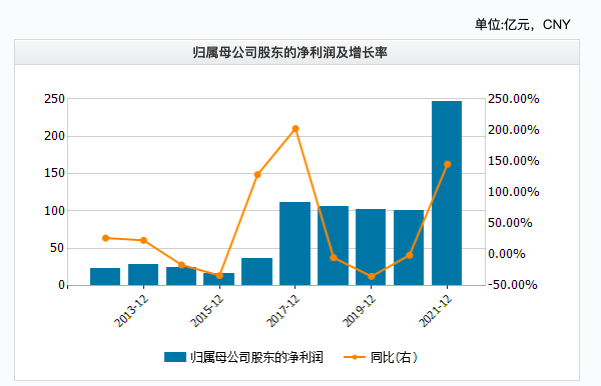
Task: Click the chart title 归属母公司股东的净利润及增长率
Action: tap(290, 53)
